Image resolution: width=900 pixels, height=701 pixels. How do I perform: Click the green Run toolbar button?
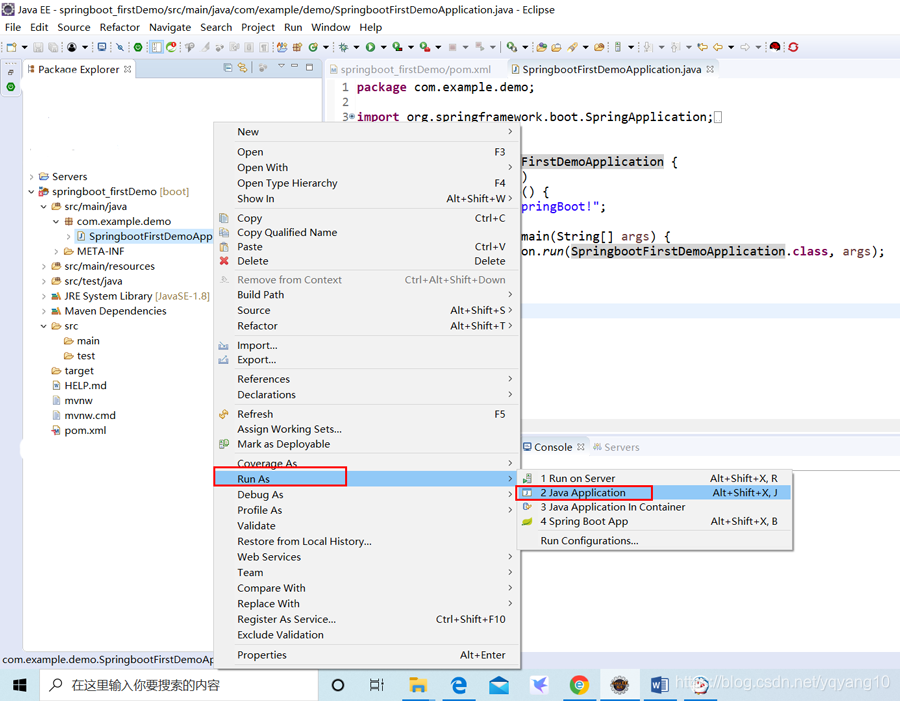point(370,47)
